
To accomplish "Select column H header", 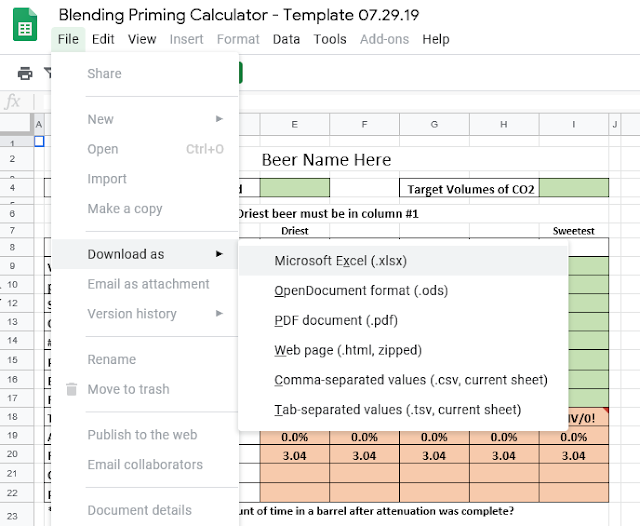I will click(x=504, y=124).
